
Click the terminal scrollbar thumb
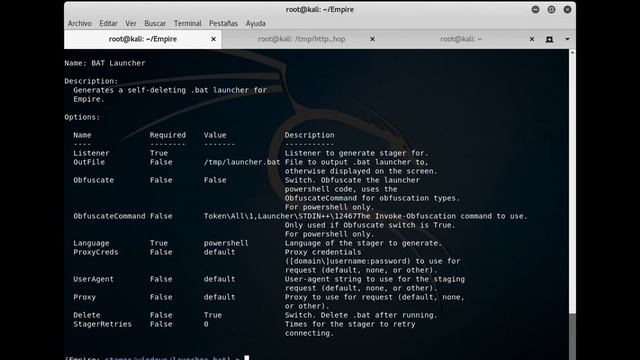(572, 337)
